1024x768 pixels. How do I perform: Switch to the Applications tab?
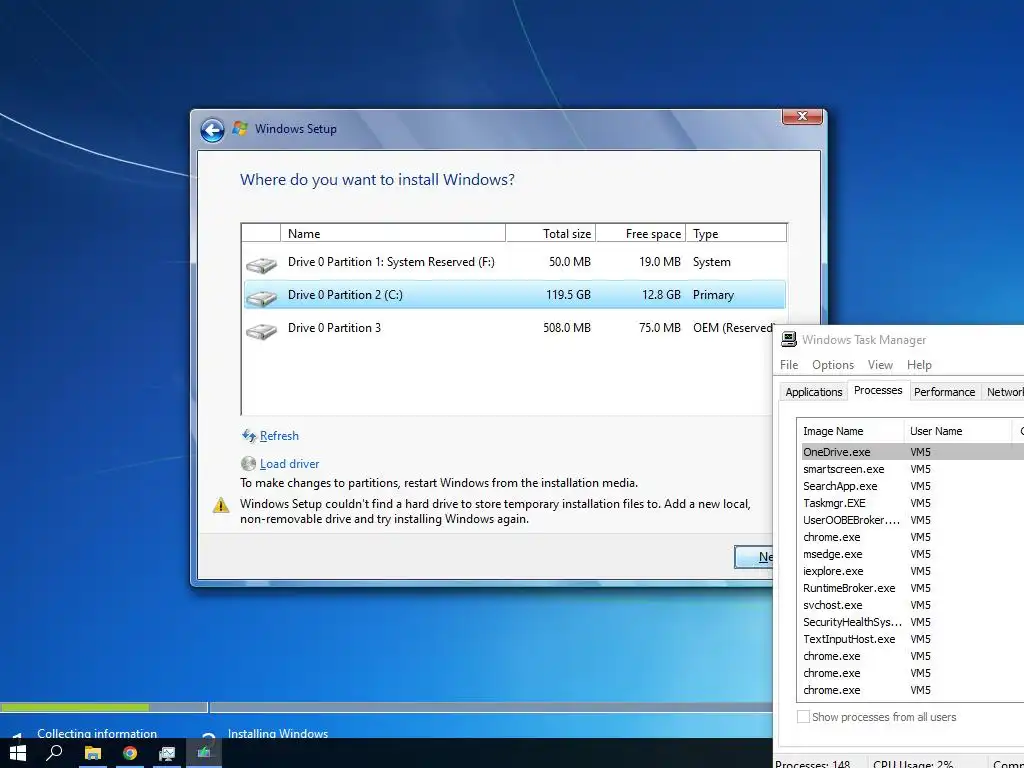[814, 392]
